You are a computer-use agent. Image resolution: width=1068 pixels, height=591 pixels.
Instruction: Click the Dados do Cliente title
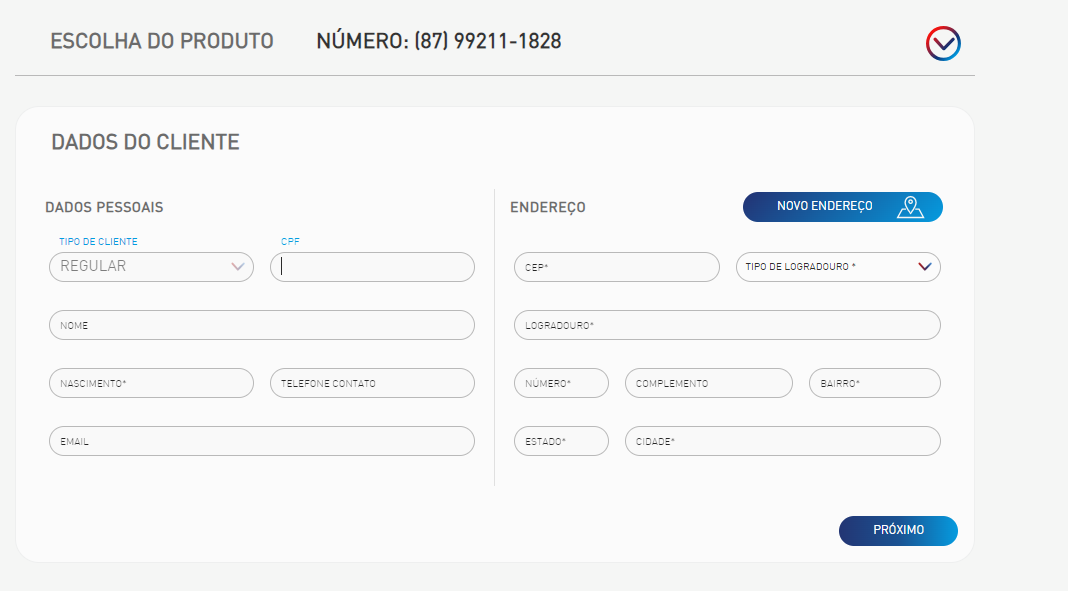coord(145,142)
